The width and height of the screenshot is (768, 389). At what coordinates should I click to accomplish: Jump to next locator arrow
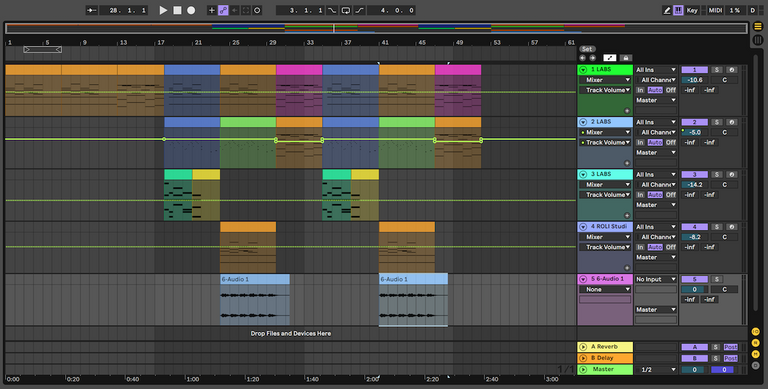click(592, 57)
